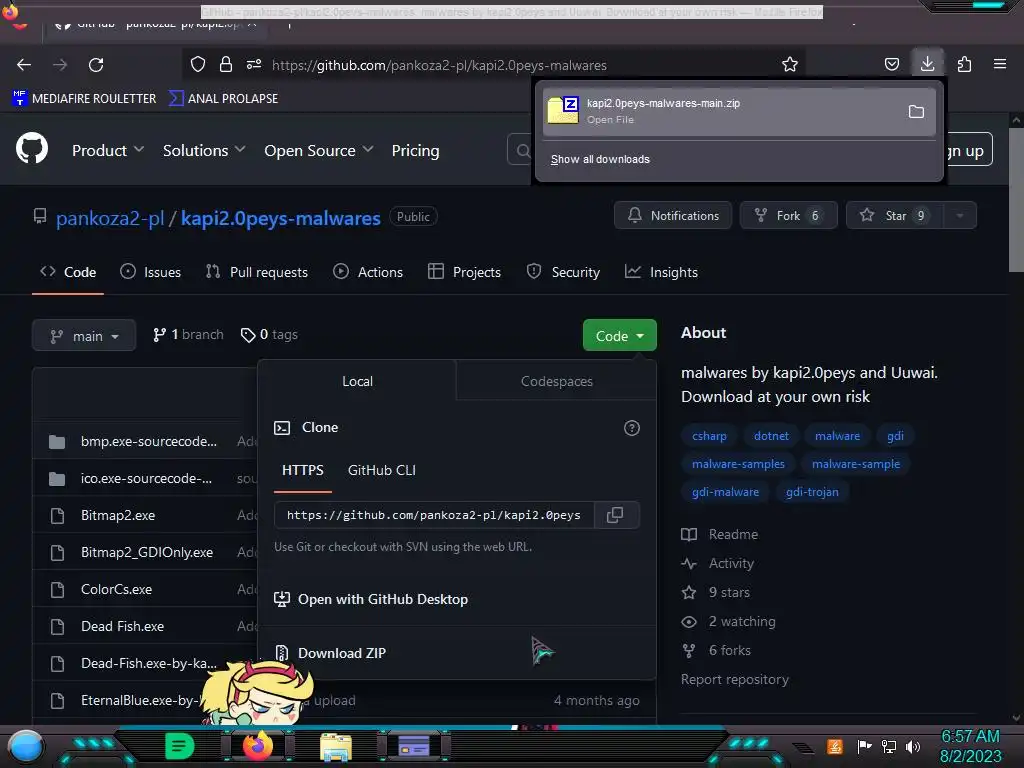Click the csharp topic tag
The width and height of the screenshot is (1024, 768).
click(709, 436)
